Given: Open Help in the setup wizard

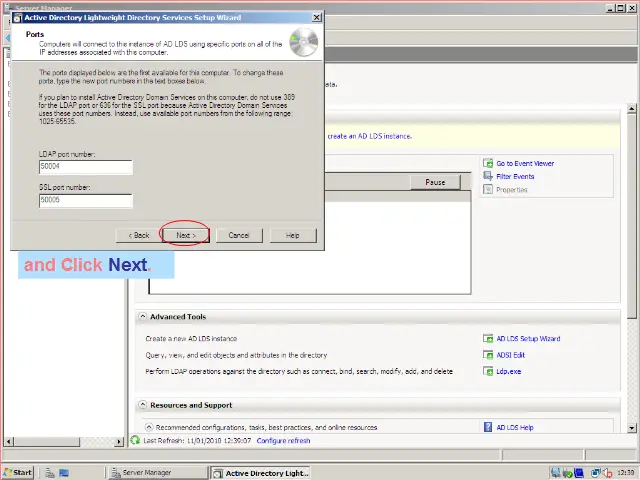Looking at the screenshot, I should point(293,236).
